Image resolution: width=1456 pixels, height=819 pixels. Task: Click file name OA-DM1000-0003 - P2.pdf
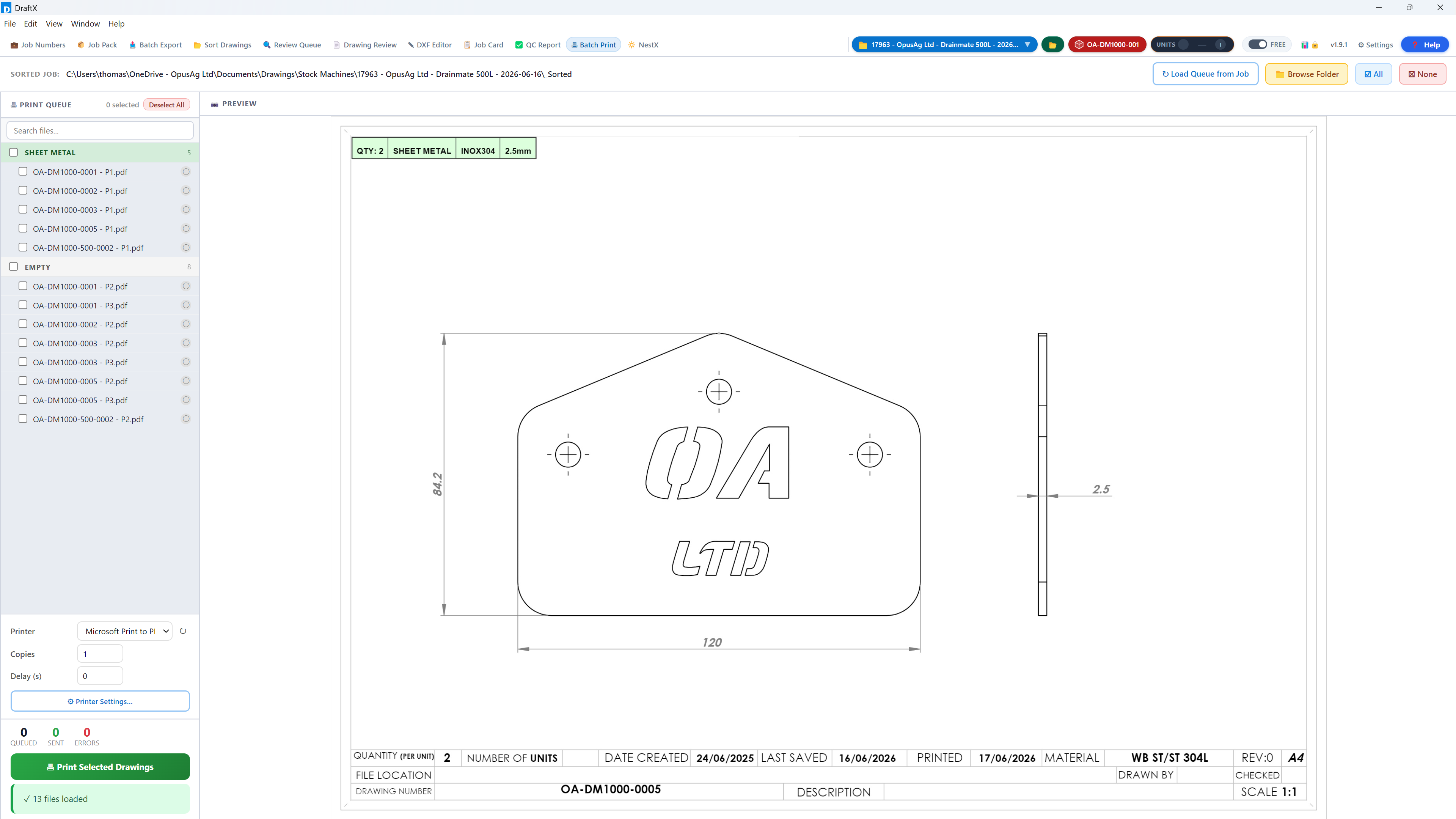80,344
